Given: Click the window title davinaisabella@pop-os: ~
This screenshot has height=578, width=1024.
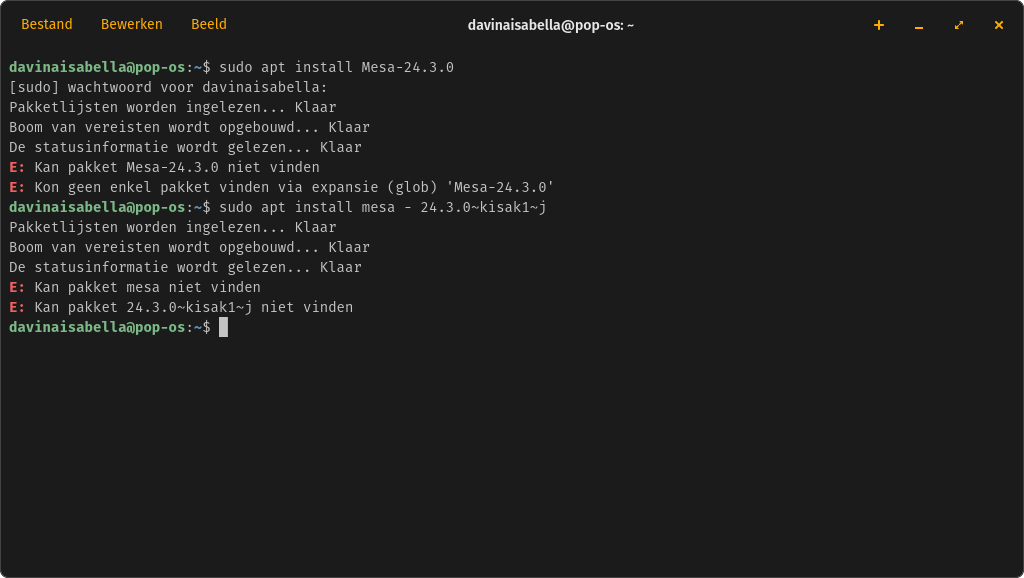Looking at the screenshot, I should point(551,25).
